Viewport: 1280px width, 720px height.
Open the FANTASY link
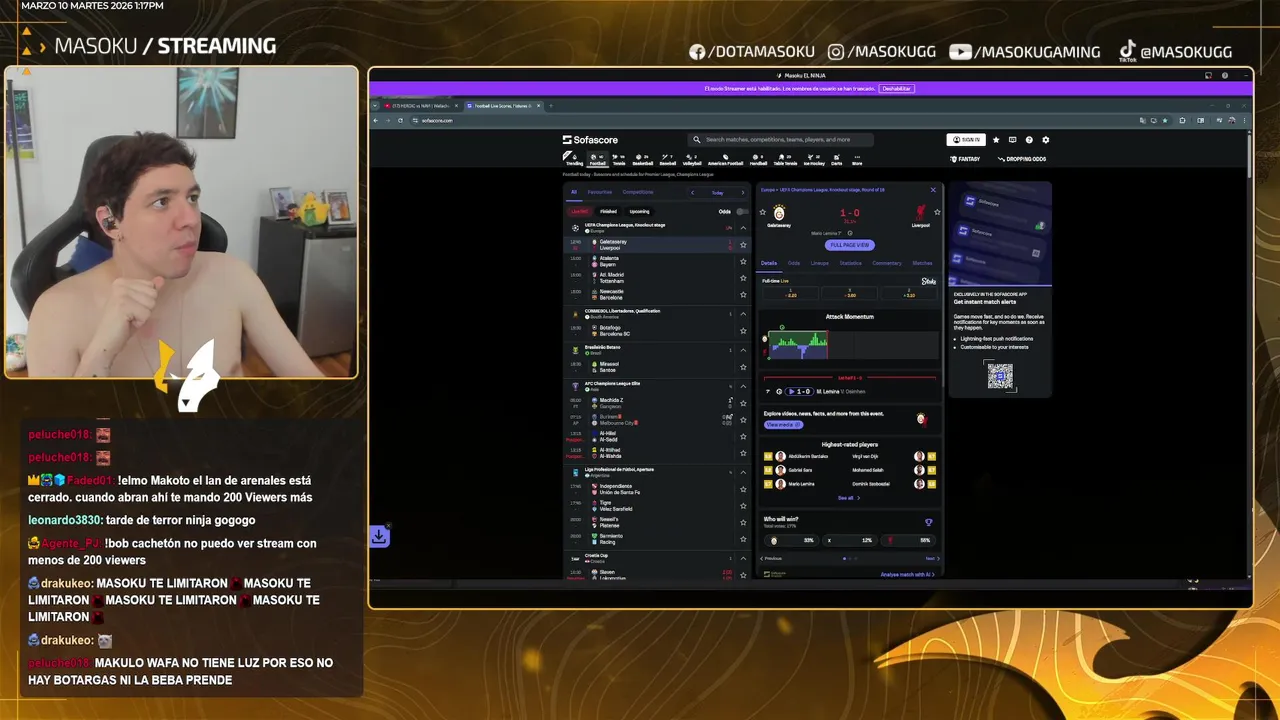(x=966, y=159)
